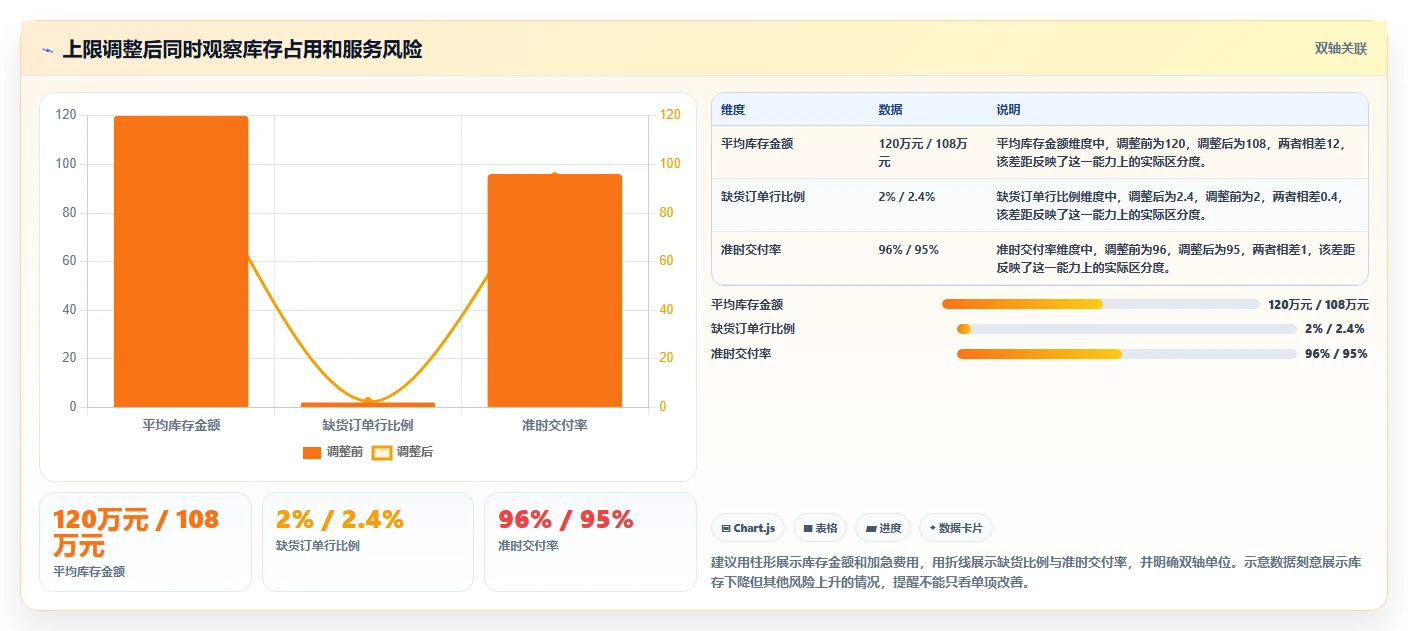This screenshot has width=1408, height=631.
Task: Click table cell 96% / 95%
Action: coord(908,250)
